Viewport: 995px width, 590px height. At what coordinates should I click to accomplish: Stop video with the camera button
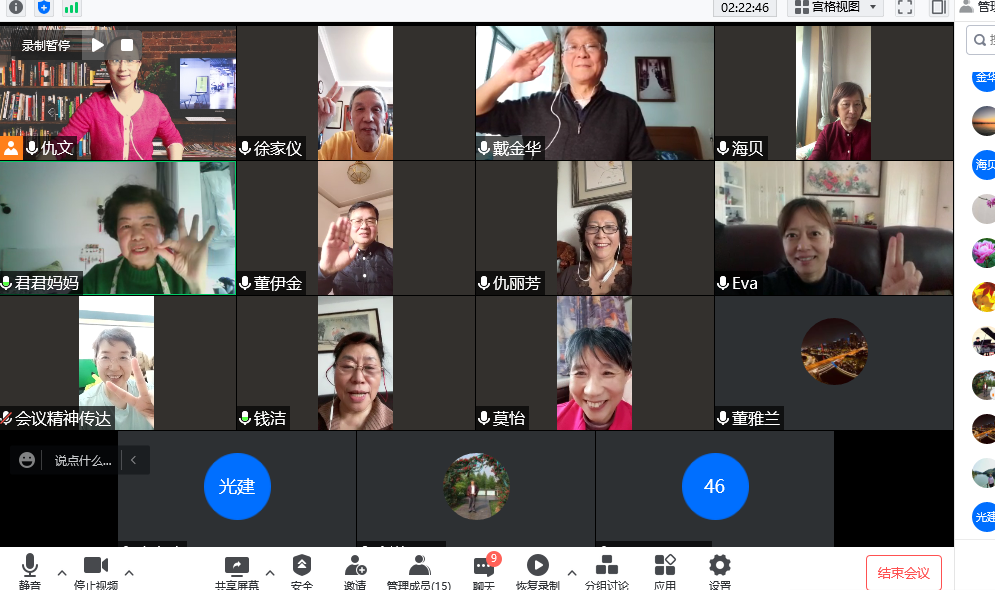96,570
